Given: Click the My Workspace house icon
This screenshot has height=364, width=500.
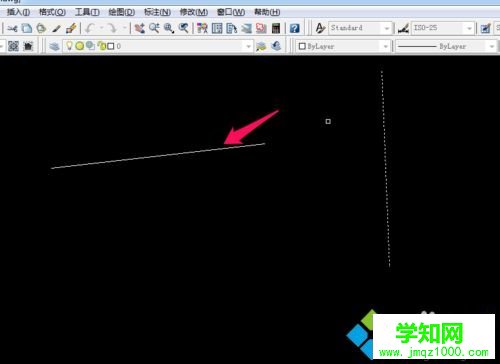Looking at the screenshot, I should tap(28, 46).
